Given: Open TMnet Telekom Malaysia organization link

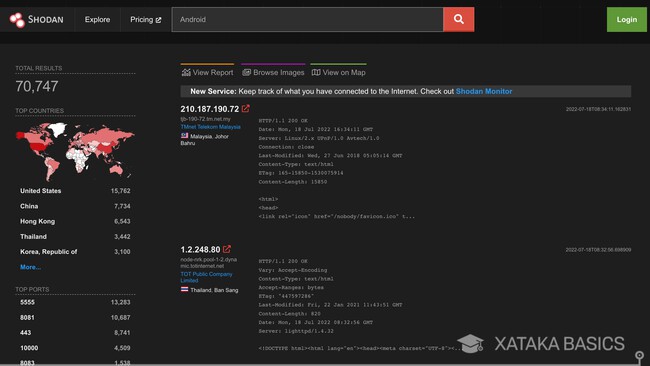Looking at the screenshot, I should pos(210,127).
